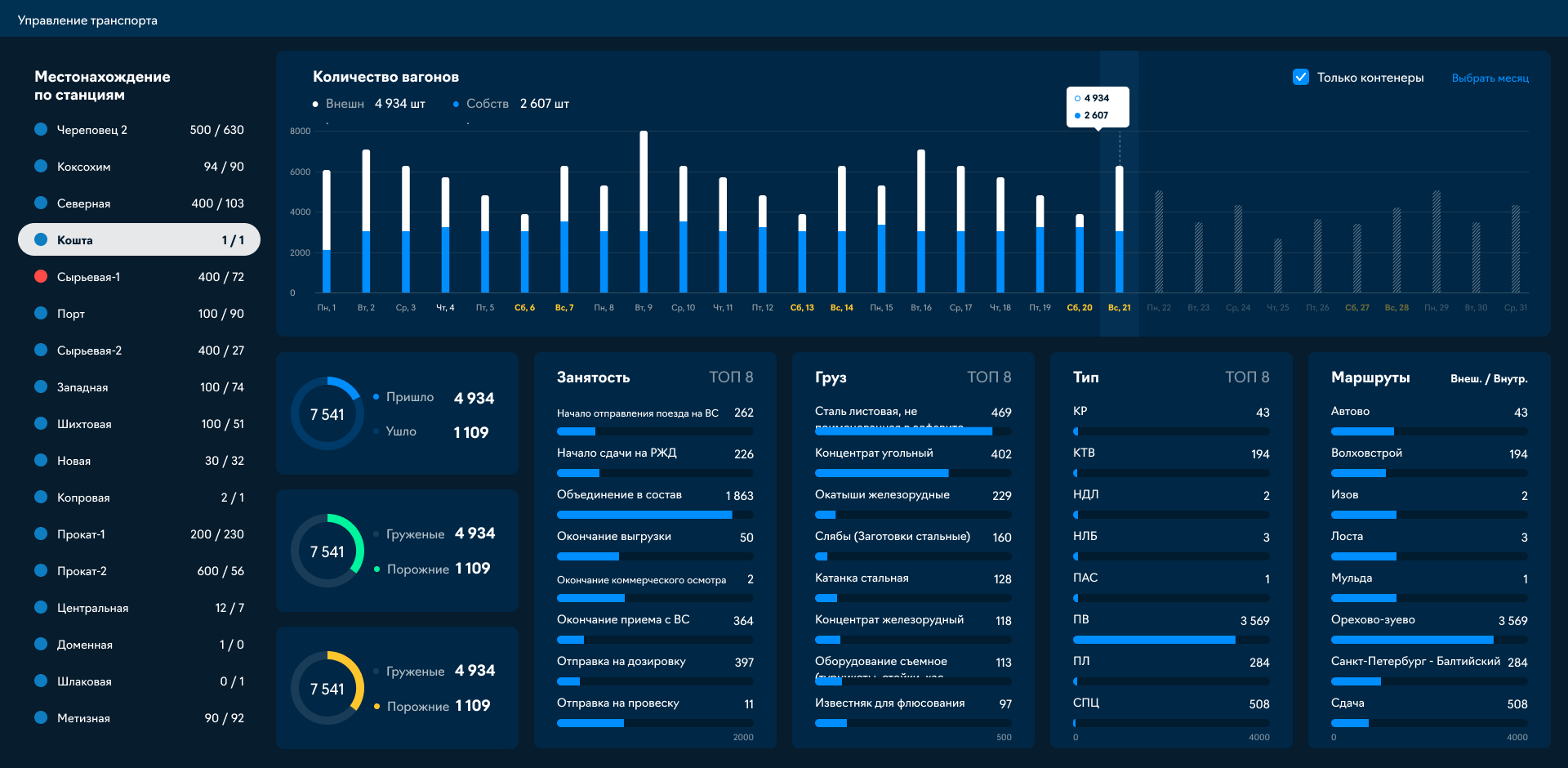The height and width of the screenshot is (768, 1568).
Task: Click the tooltip showing 4 934 and 2 607
Action: 1098,107
